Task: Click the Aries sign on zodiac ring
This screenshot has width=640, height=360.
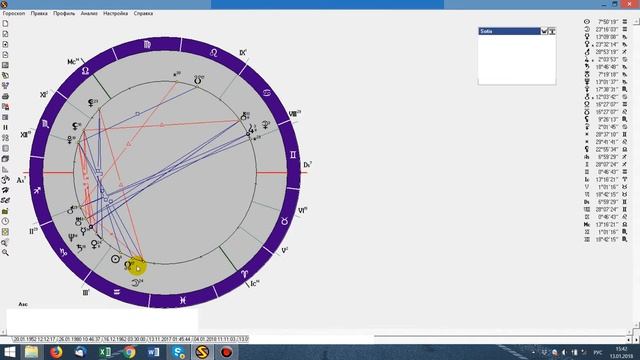Action: click(244, 274)
